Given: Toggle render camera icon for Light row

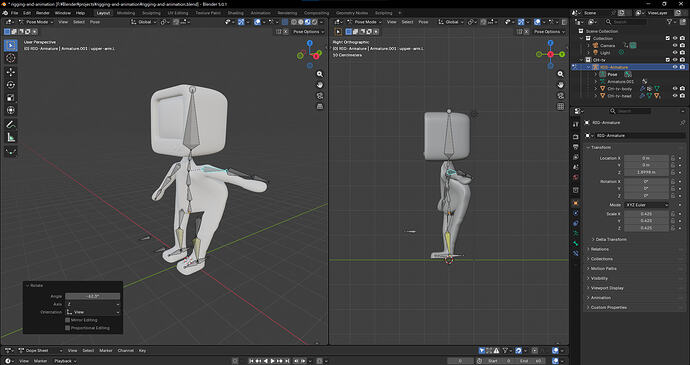Looking at the screenshot, I should (x=683, y=52).
